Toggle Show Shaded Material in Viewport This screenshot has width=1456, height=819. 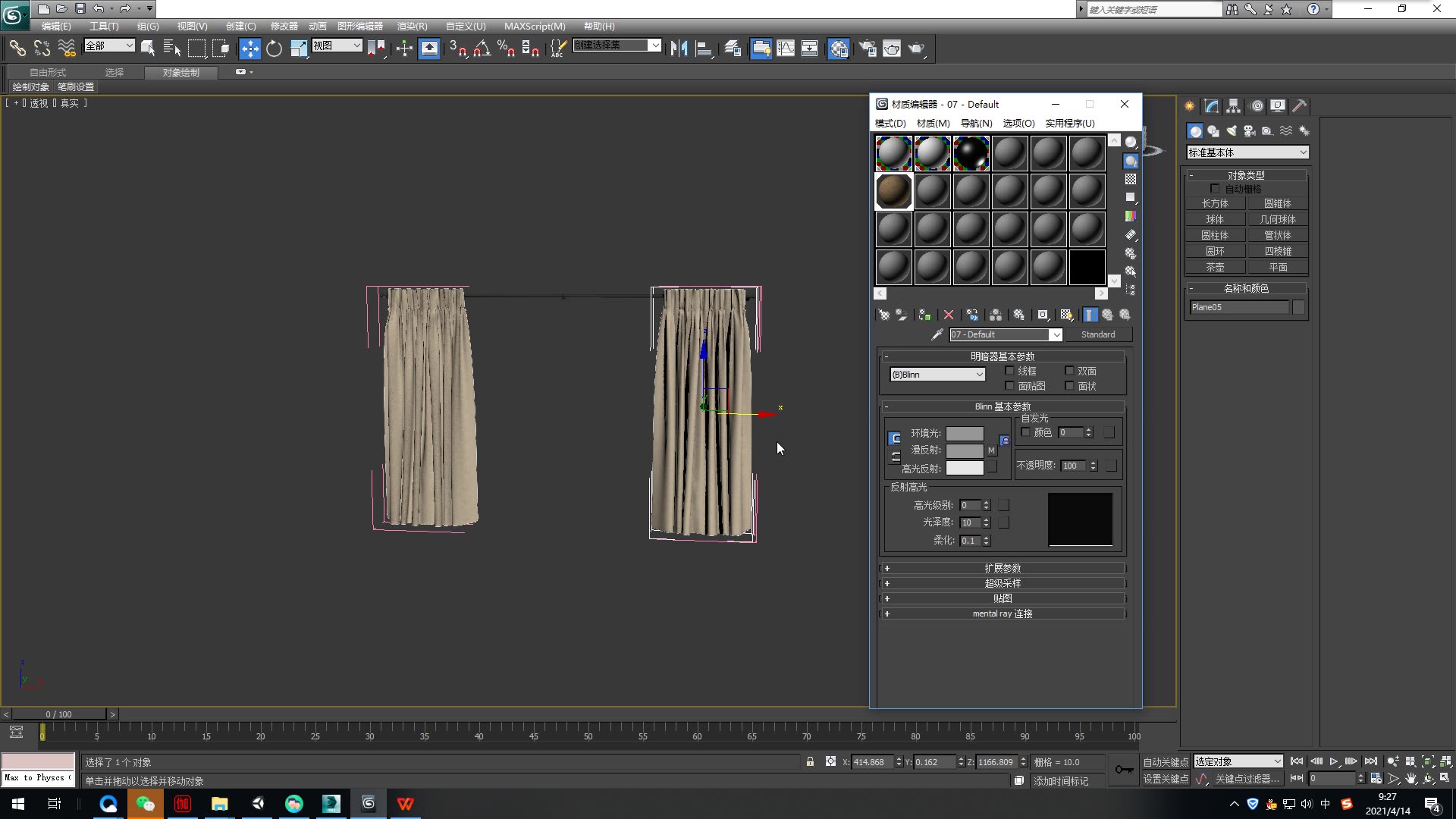pyautogui.click(x=1066, y=315)
